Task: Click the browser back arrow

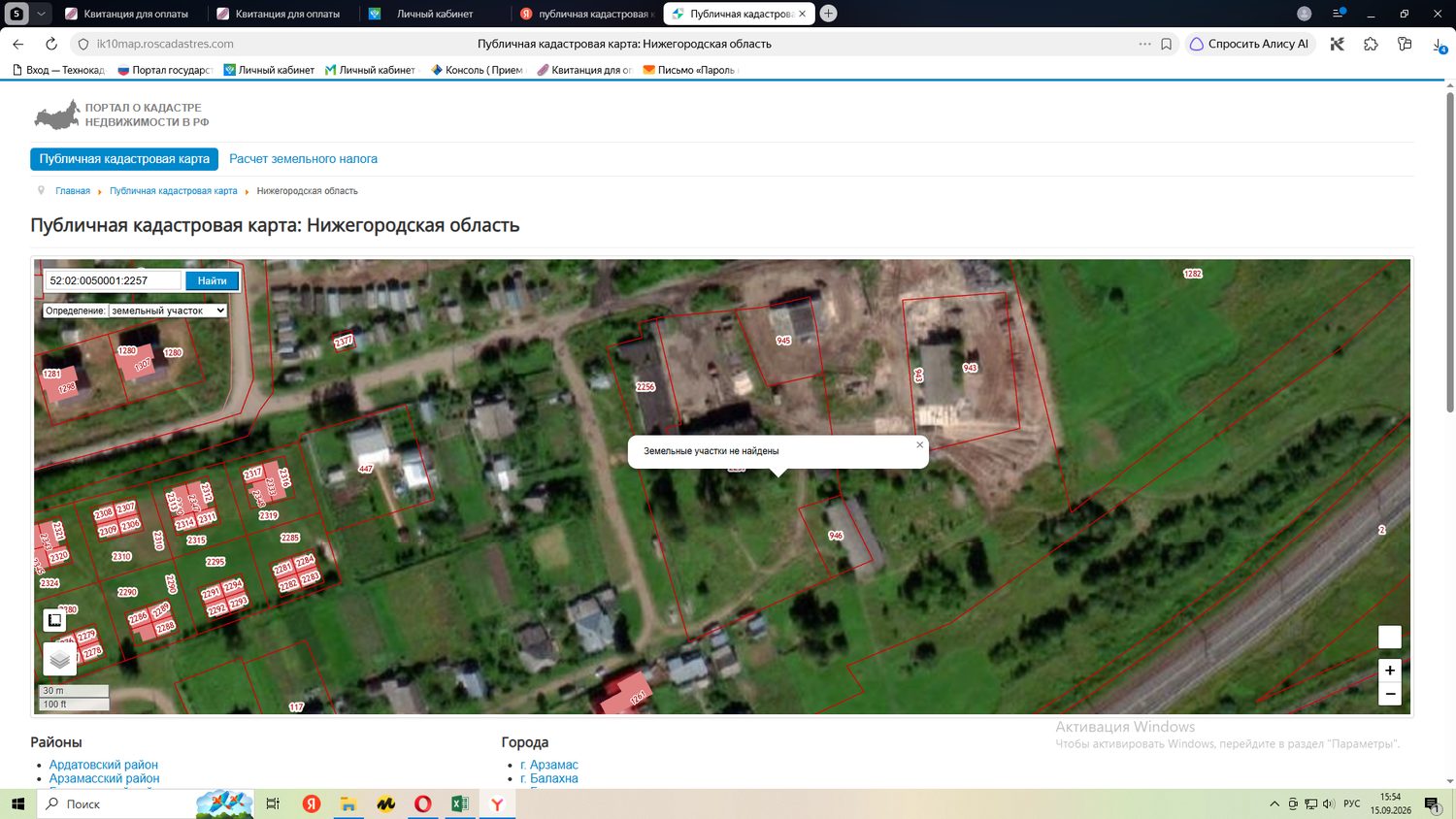Action: pyautogui.click(x=18, y=44)
